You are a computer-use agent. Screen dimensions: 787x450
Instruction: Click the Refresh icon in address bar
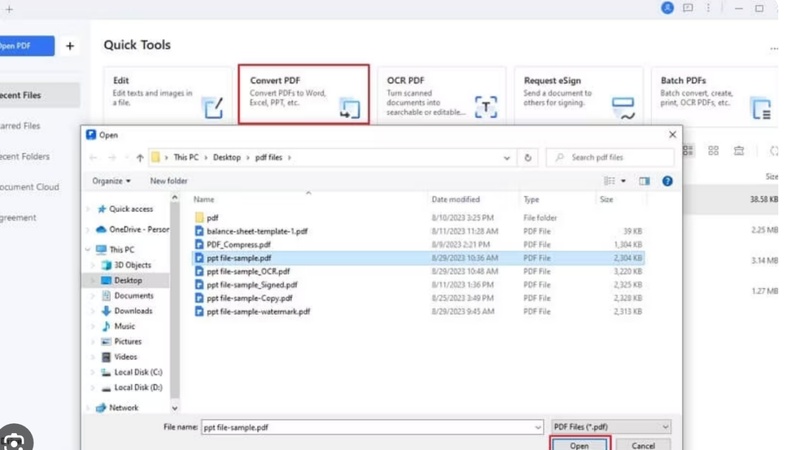(528, 158)
